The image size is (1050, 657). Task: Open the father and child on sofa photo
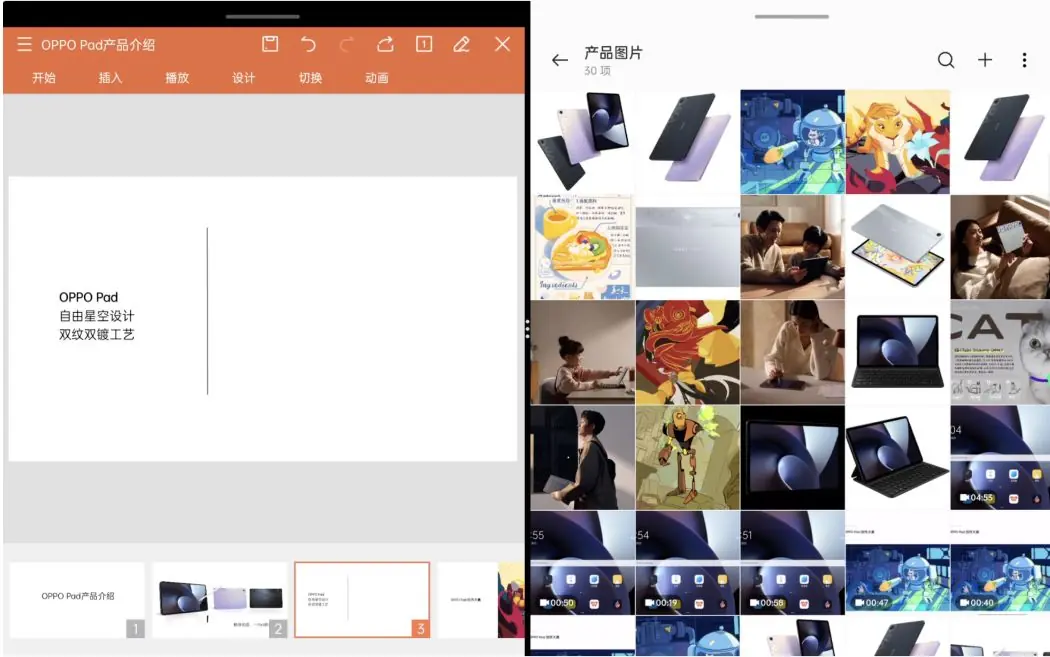(x=792, y=247)
